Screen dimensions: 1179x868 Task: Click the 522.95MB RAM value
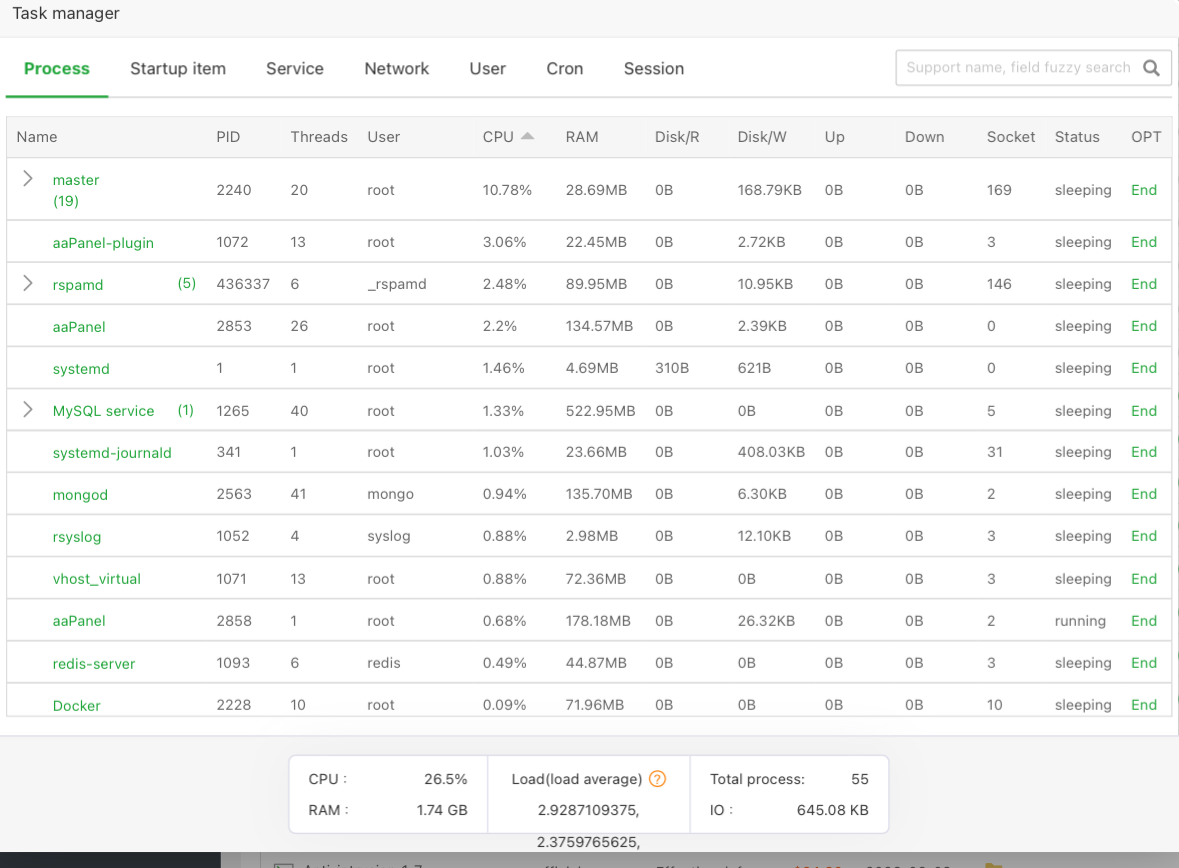(600, 411)
